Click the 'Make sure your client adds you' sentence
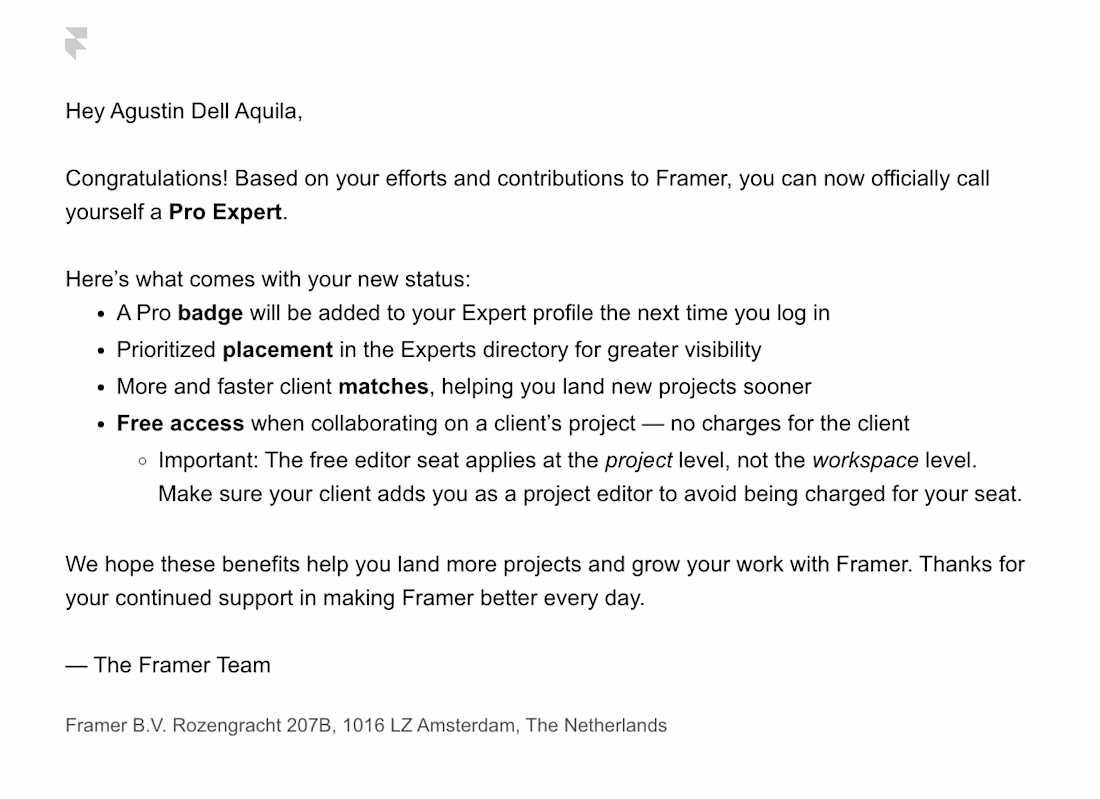 (x=590, y=495)
